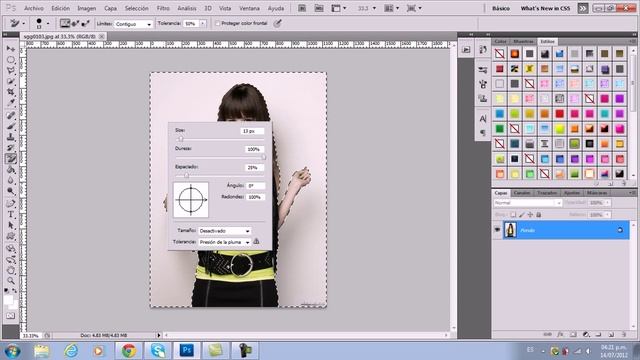The width and height of the screenshot is (640, 360).
Task: Open the Ventana menu
Action: [x=249, y=8]
